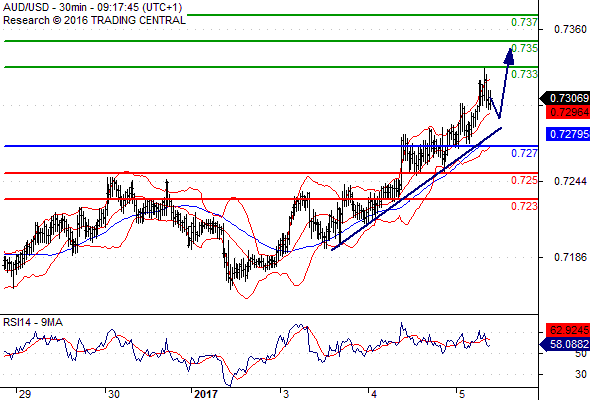Click the 'Research © 2016 TRADING CENTRAL' text
The image size is (590, 400).
94,20
